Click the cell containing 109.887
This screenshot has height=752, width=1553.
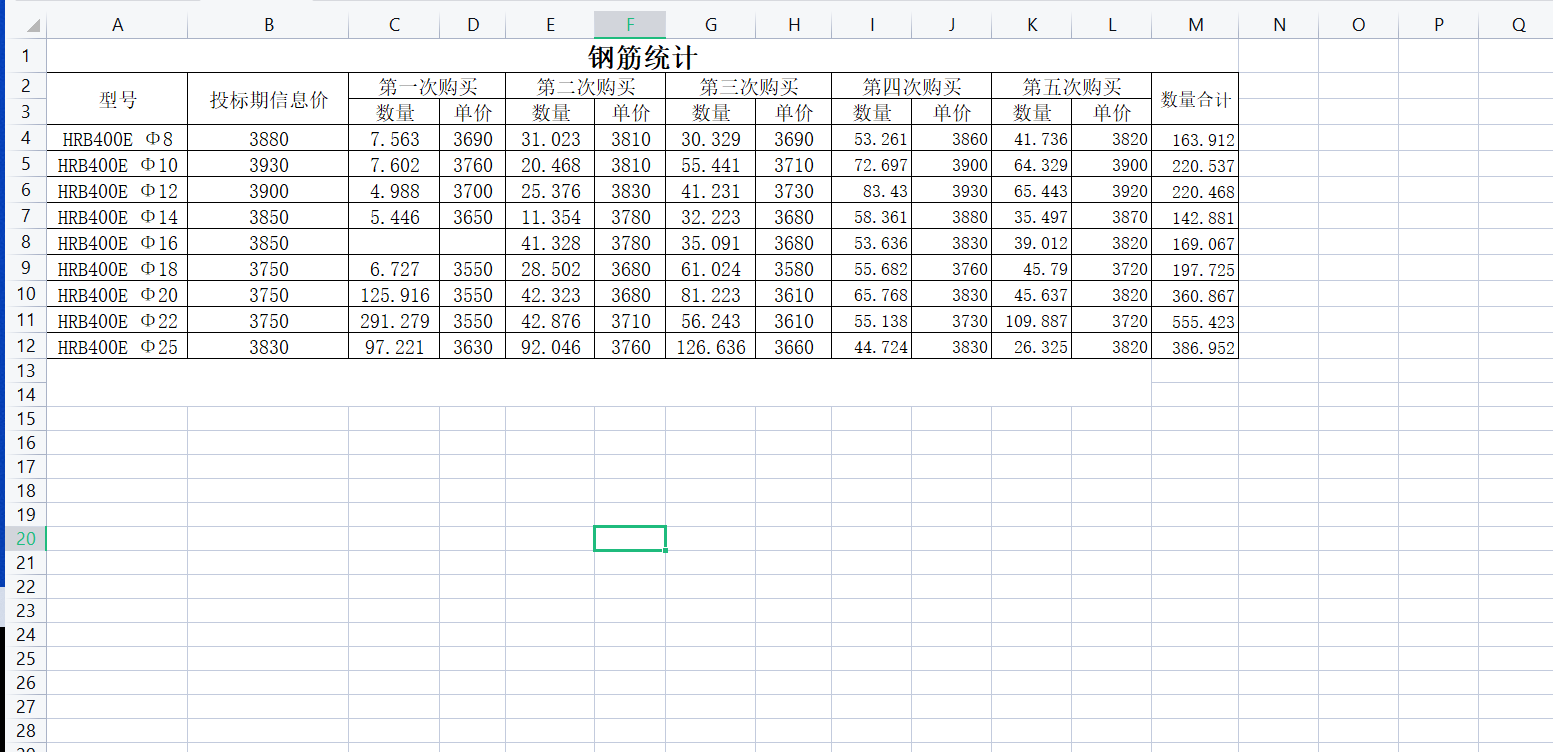click(1032, 320)
